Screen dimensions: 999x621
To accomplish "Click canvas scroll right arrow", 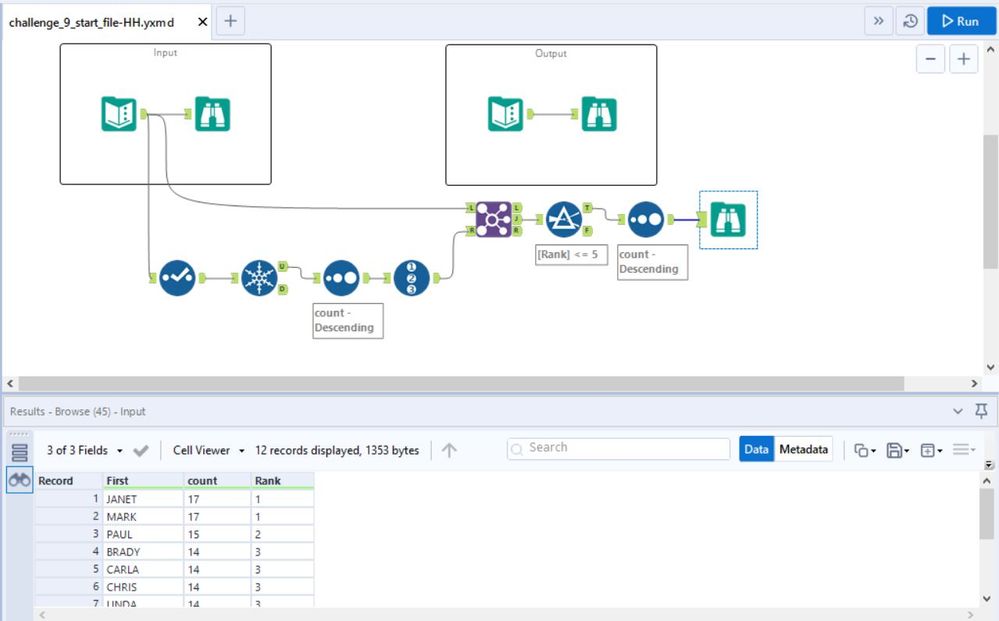I will tap(974, 383).
